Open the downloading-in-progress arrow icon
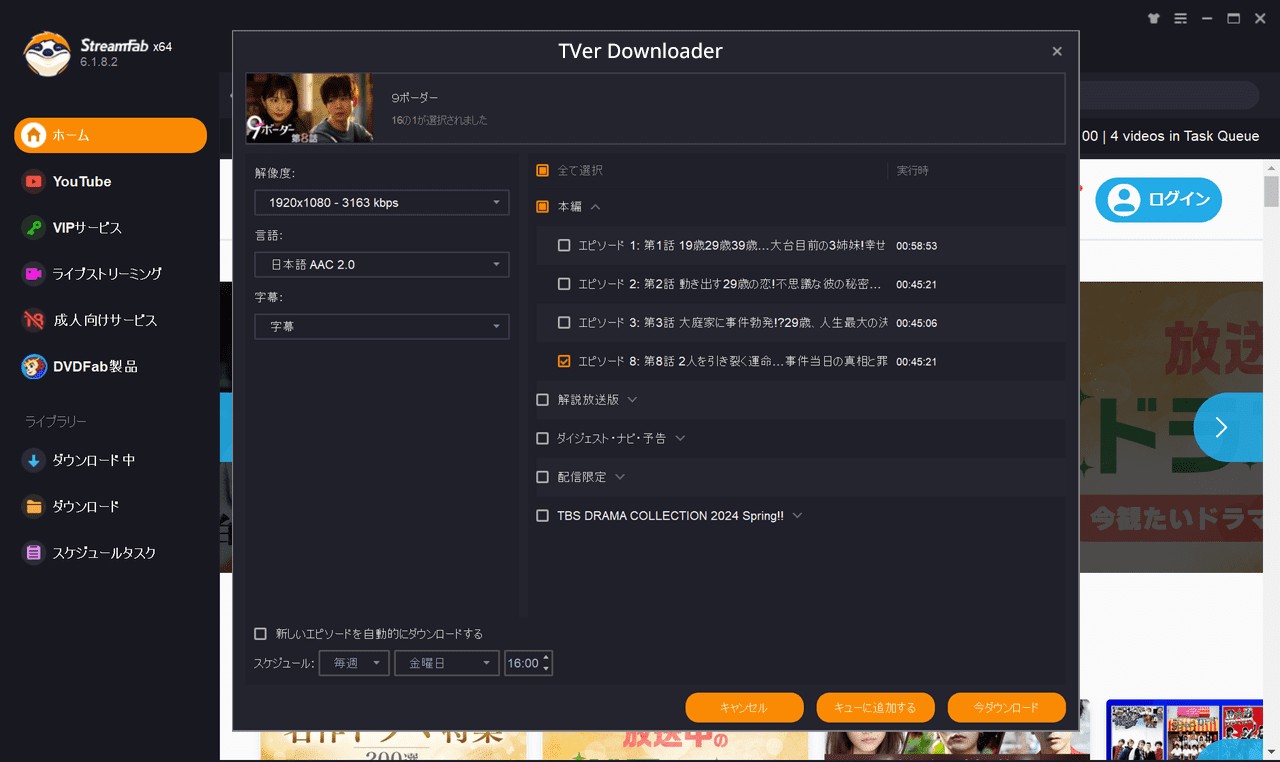Image resolution: width=1280 pixels, height=762 pixels. pyautogui.click(x=34, y=461)
